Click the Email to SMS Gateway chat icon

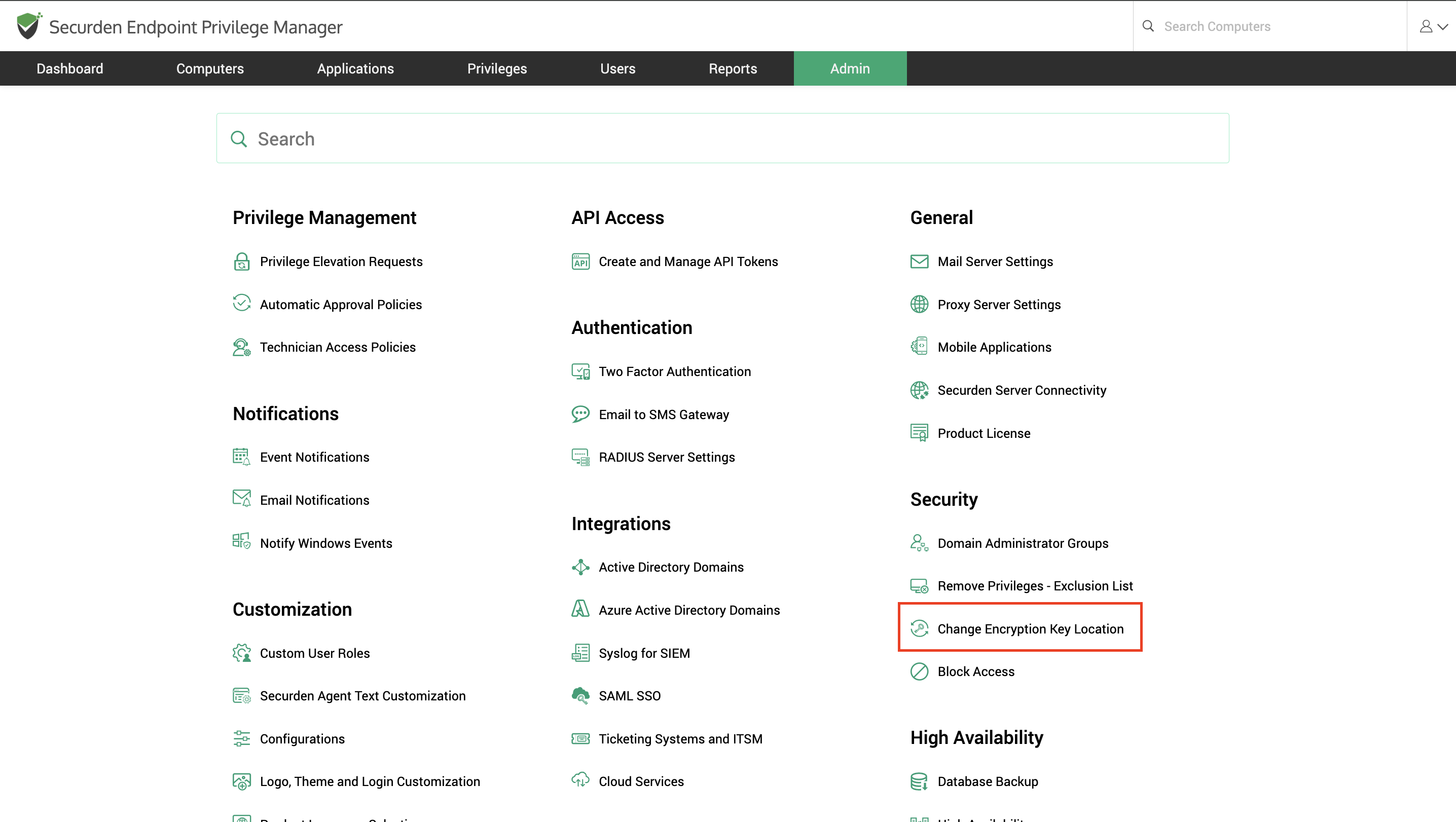(x=580, y=414)
